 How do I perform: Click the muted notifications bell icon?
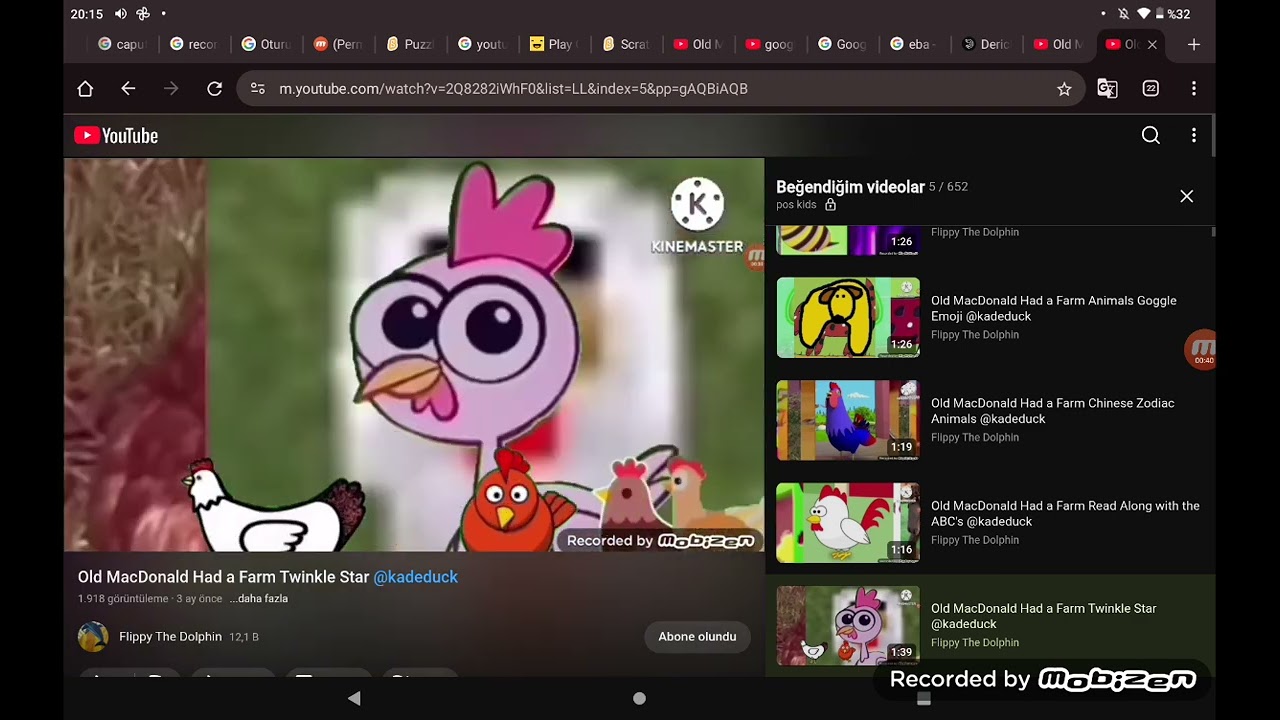tap(1124, 14)
